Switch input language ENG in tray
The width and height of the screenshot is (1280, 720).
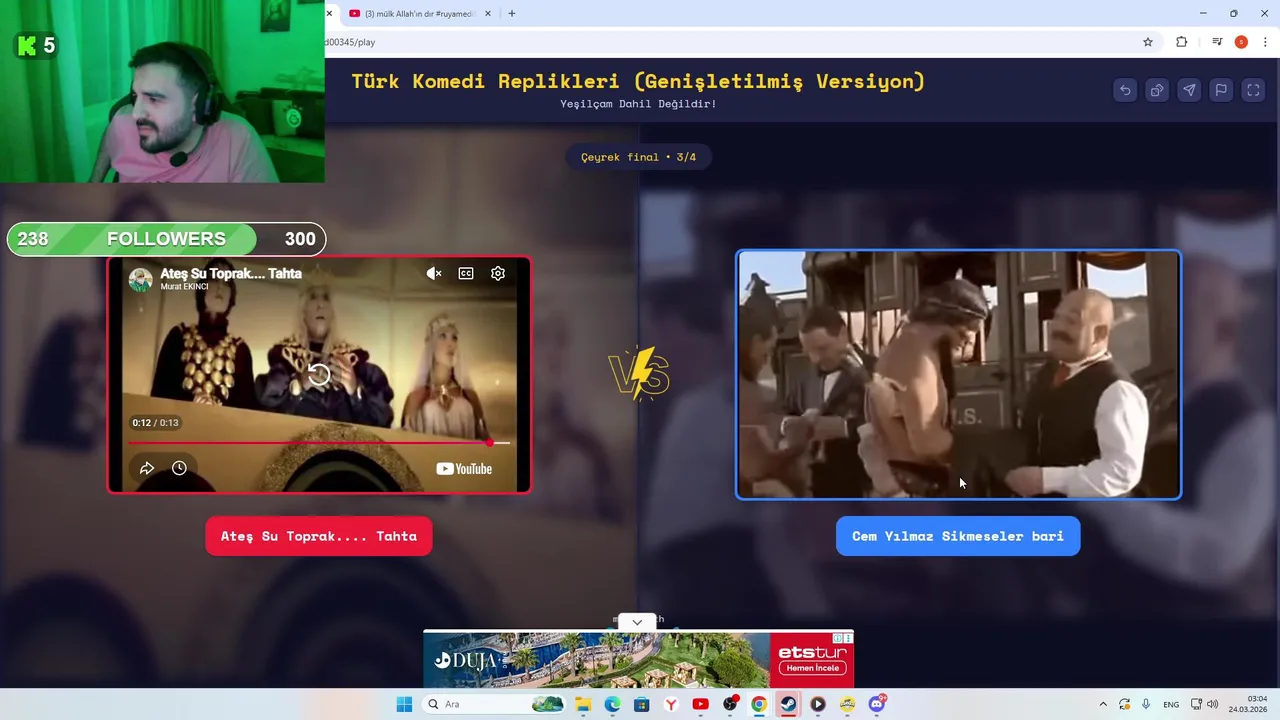[x=1171, y=704]
